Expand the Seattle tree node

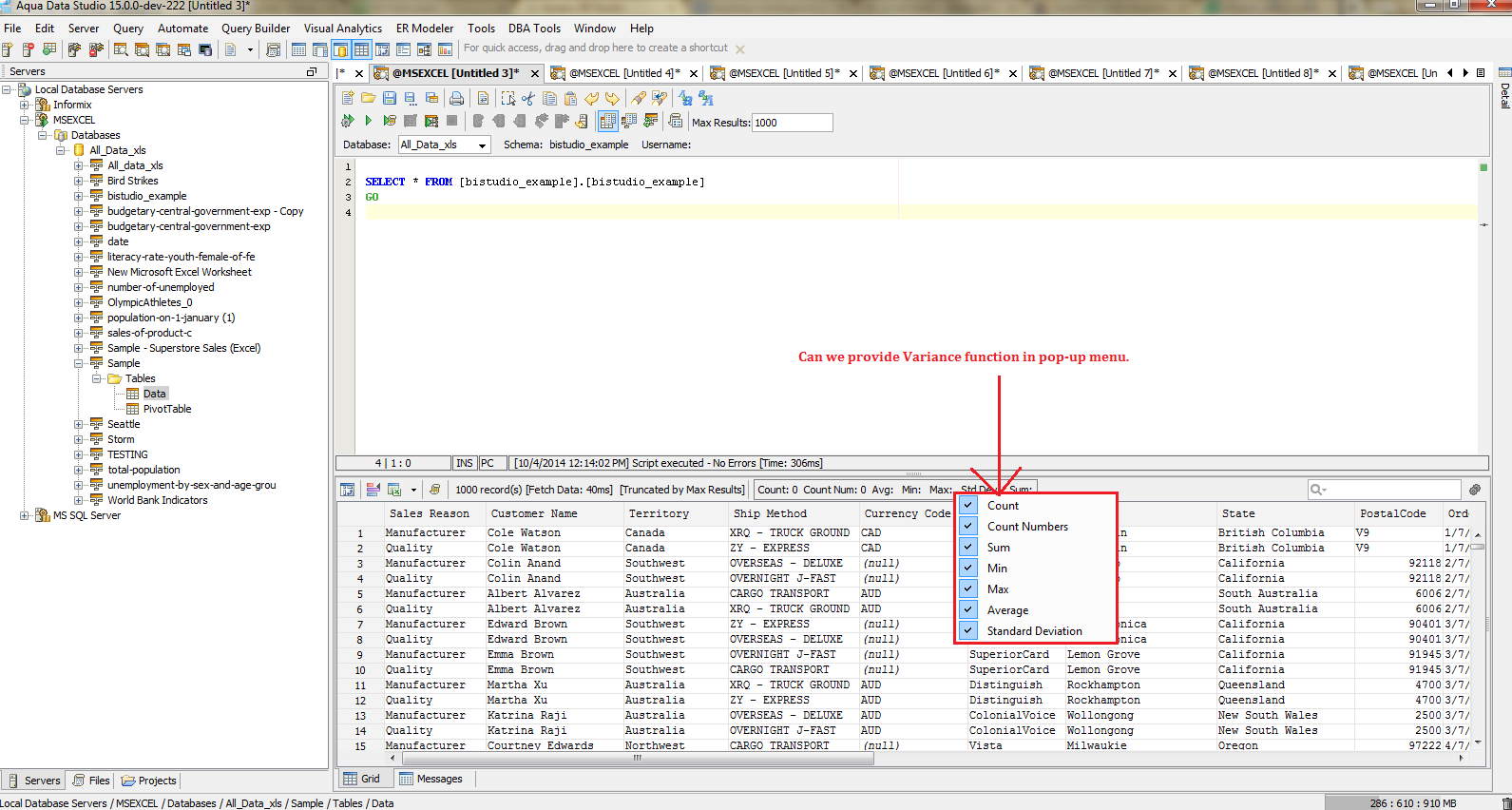[79, 424]
